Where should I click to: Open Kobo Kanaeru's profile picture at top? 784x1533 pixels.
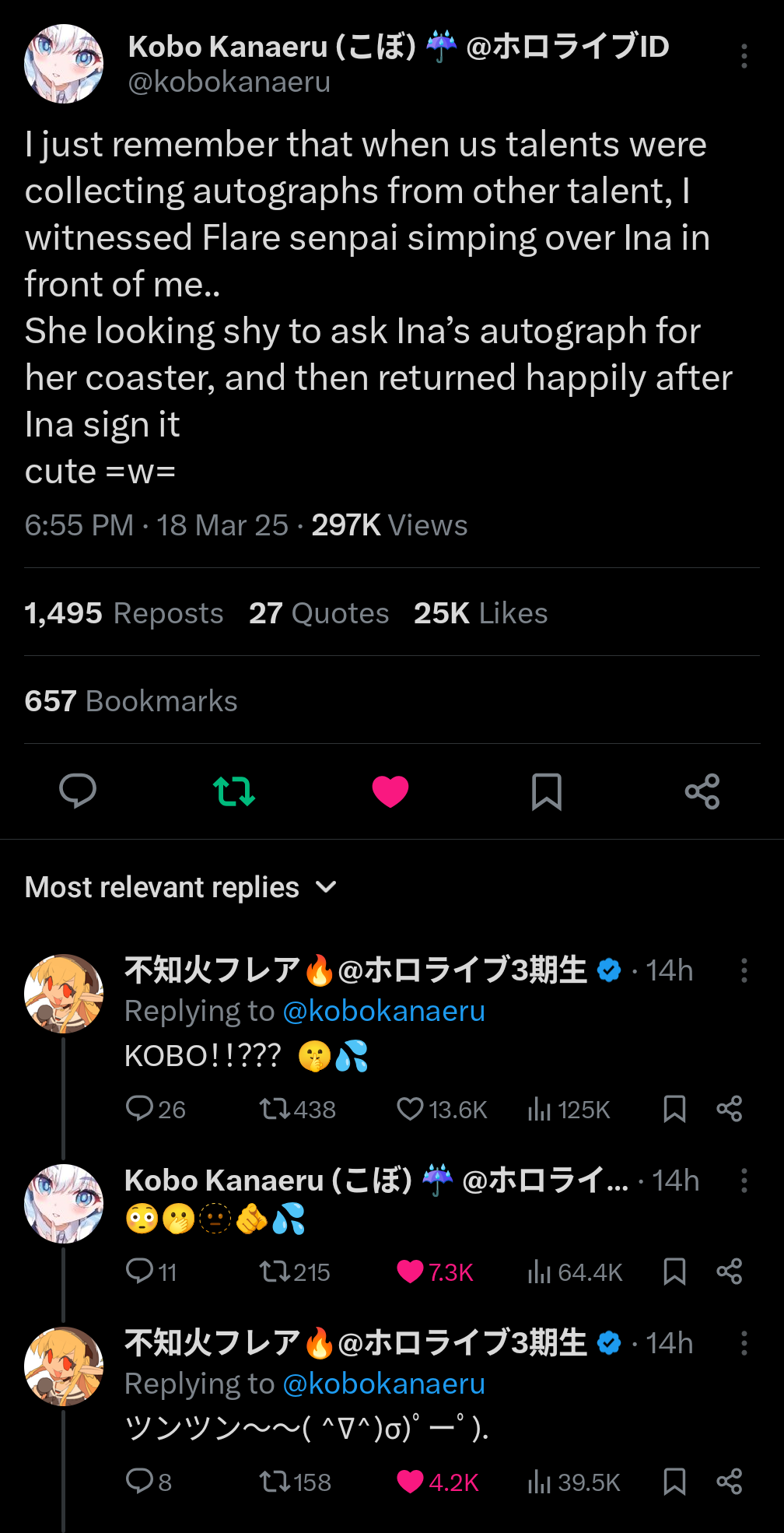[x=64, y=64]
